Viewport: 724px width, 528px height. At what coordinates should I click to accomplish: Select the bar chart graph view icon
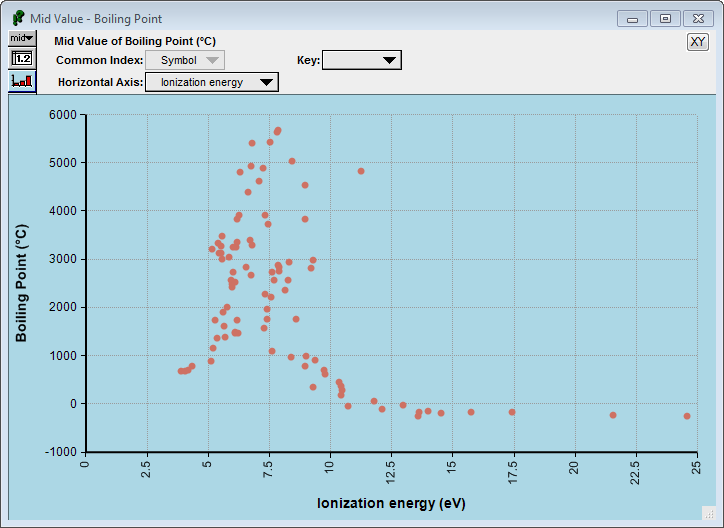[22, 81]
